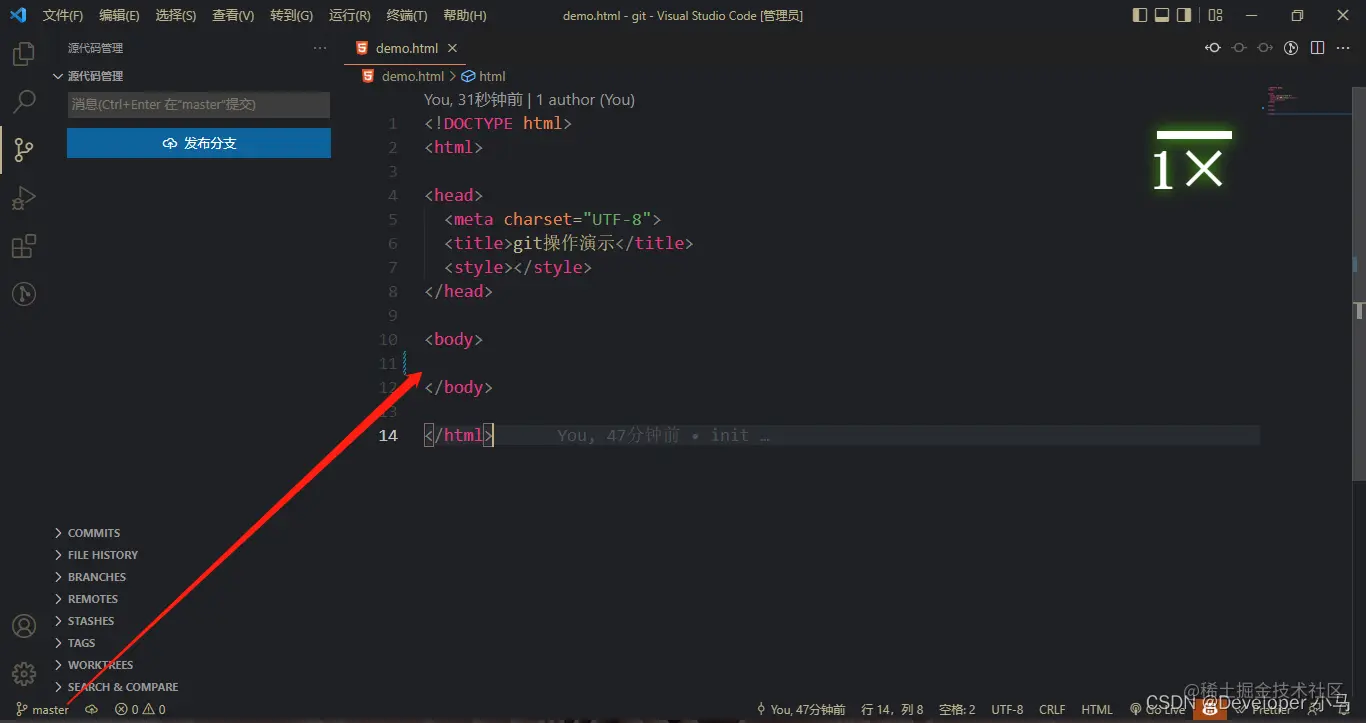Open the errors and warnings status item
This screenshot has height=723, width=1366.
coord(140,710)
